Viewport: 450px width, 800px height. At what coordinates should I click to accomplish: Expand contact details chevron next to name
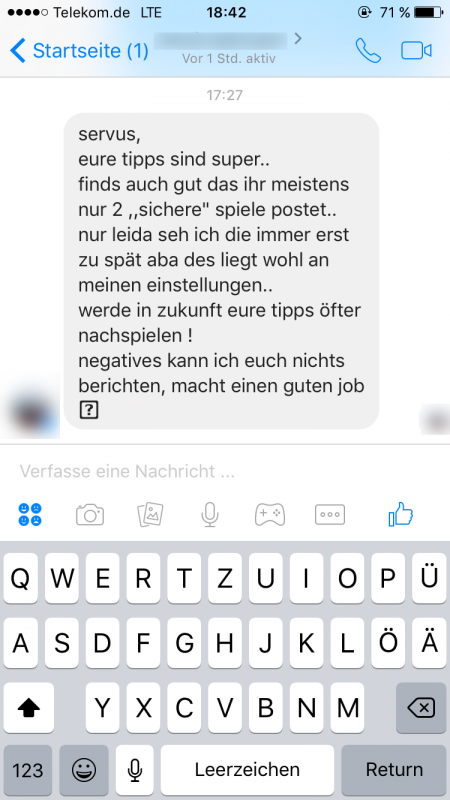pyautogui.click(x=298, y=38)
